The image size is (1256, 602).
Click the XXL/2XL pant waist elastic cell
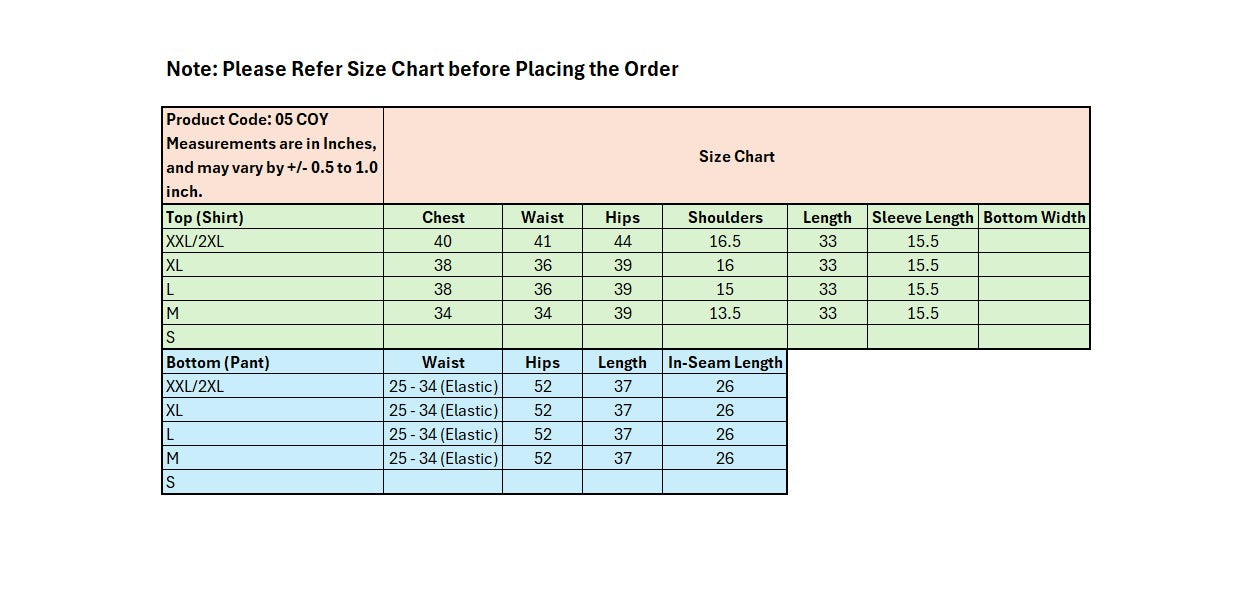pos(443,386)
